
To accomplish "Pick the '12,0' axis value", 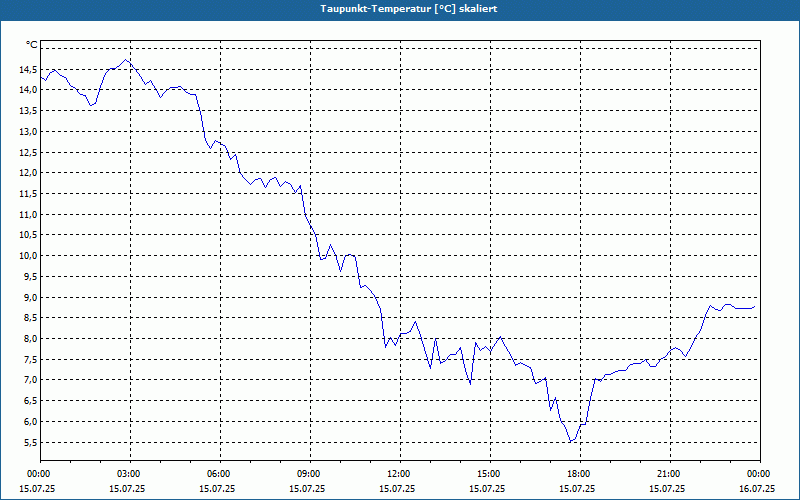I will click(x=29, y=172).
